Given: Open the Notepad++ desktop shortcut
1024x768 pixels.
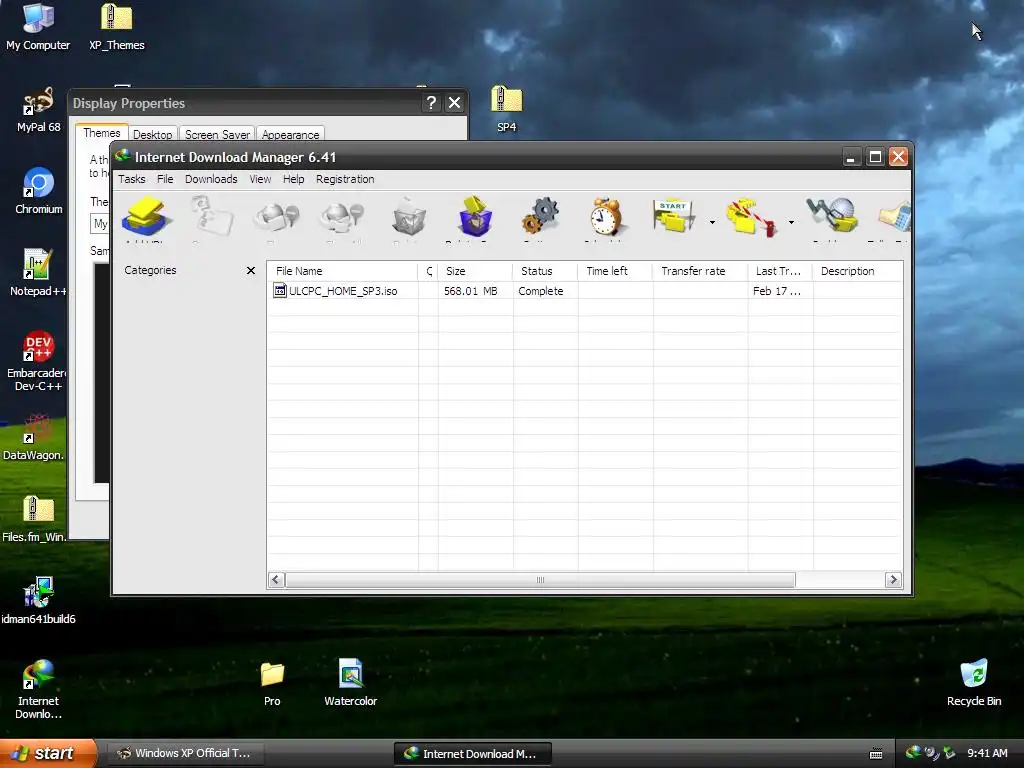Looking at the screenshot, I should click(38, 273).
